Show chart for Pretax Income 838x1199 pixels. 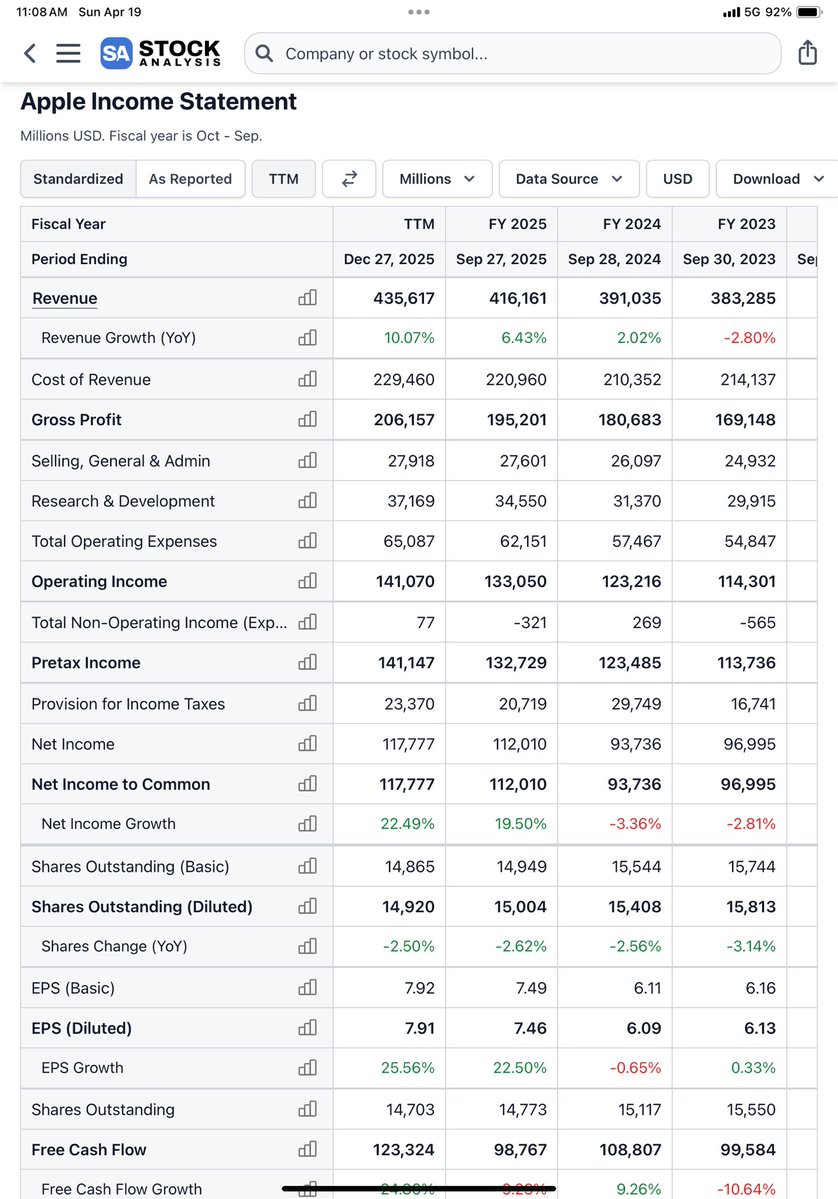[307, 662]
